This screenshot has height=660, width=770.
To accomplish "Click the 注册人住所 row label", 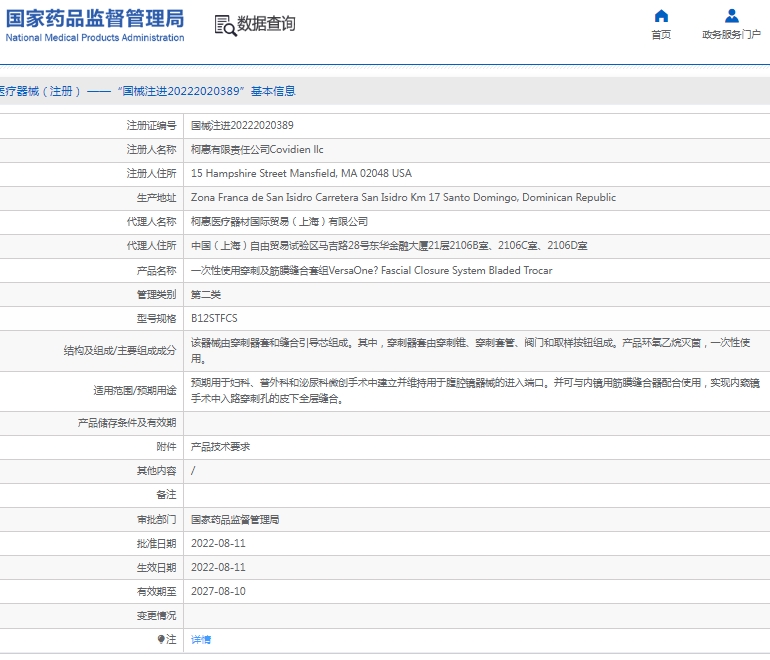I will click(151, 173).
